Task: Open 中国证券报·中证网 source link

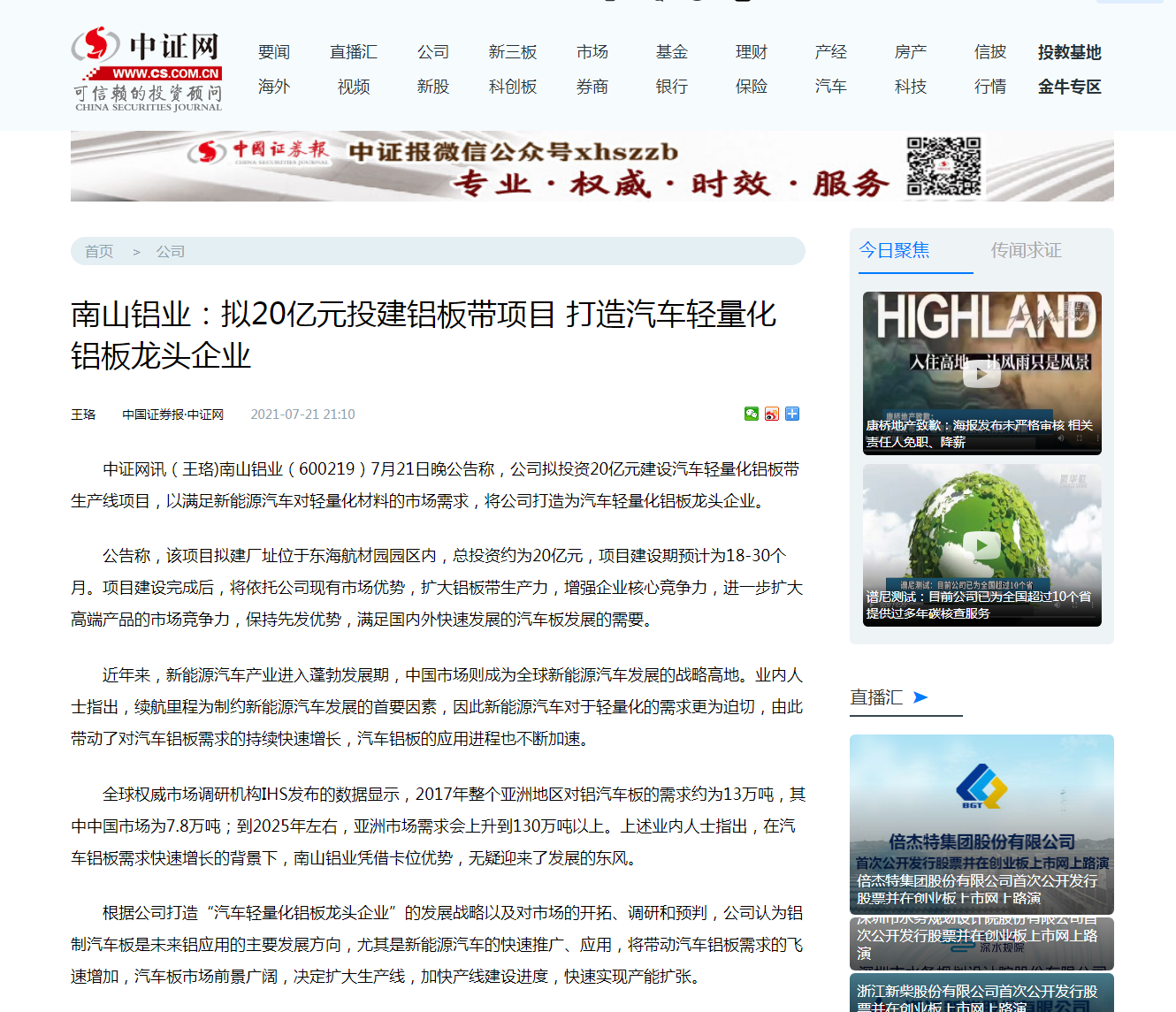Action: 173,415
